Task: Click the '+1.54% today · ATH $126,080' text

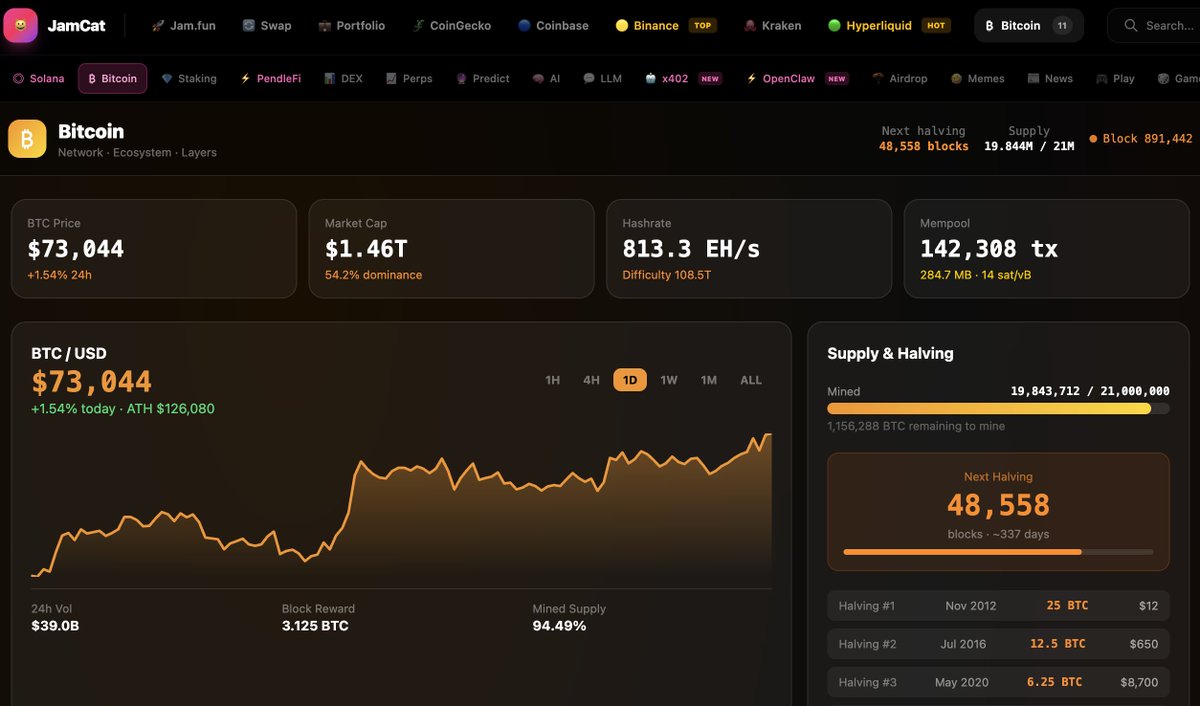Action: [123, 409]
